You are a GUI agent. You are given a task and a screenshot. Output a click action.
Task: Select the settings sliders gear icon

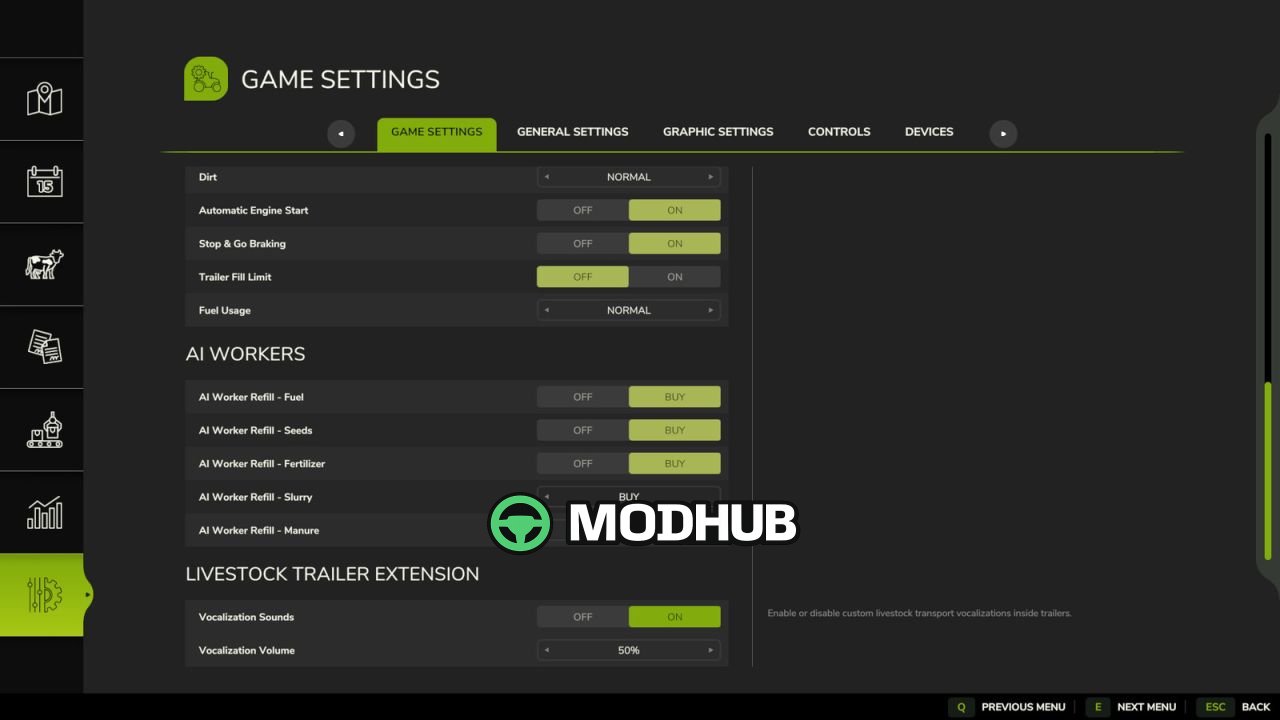[44, 595]
